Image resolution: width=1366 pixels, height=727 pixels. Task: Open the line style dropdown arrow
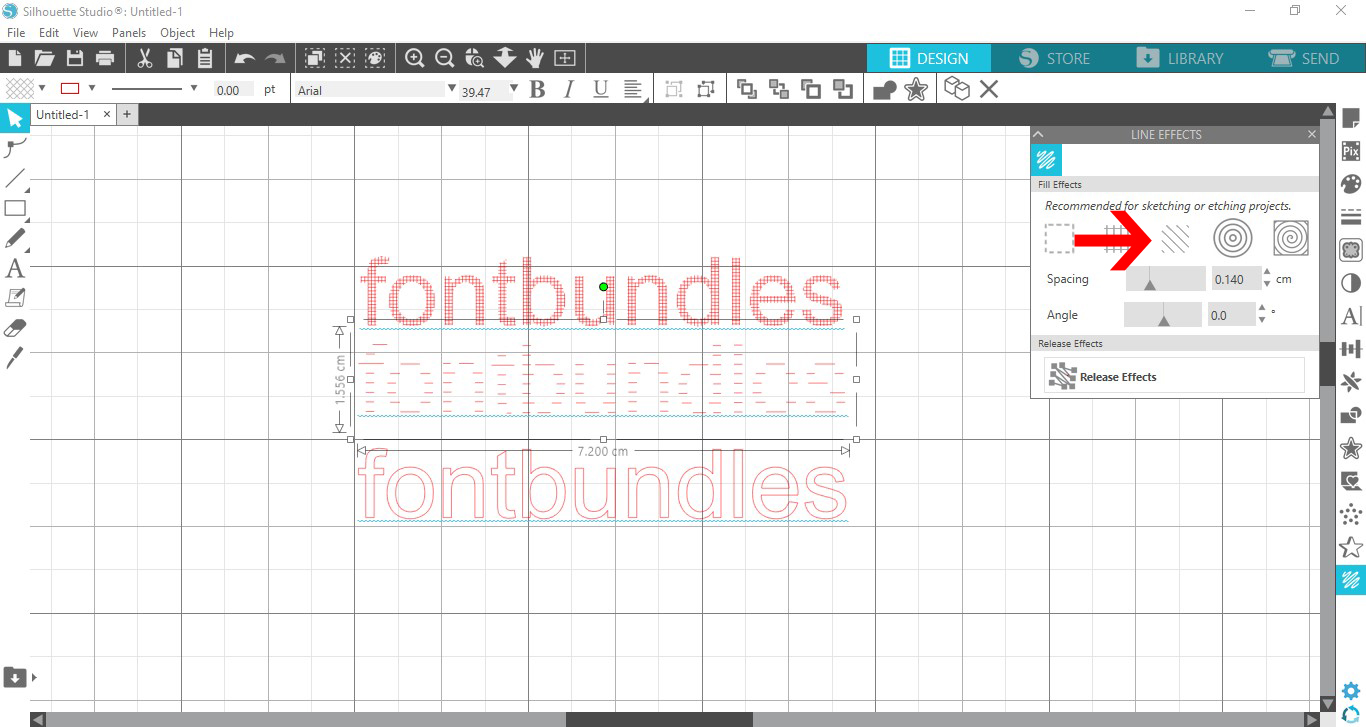(194, 88)
